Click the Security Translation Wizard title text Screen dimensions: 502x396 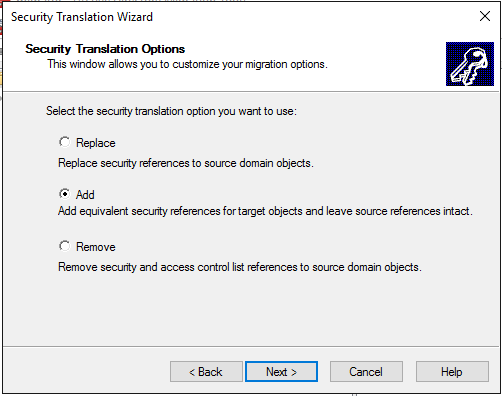82,17
